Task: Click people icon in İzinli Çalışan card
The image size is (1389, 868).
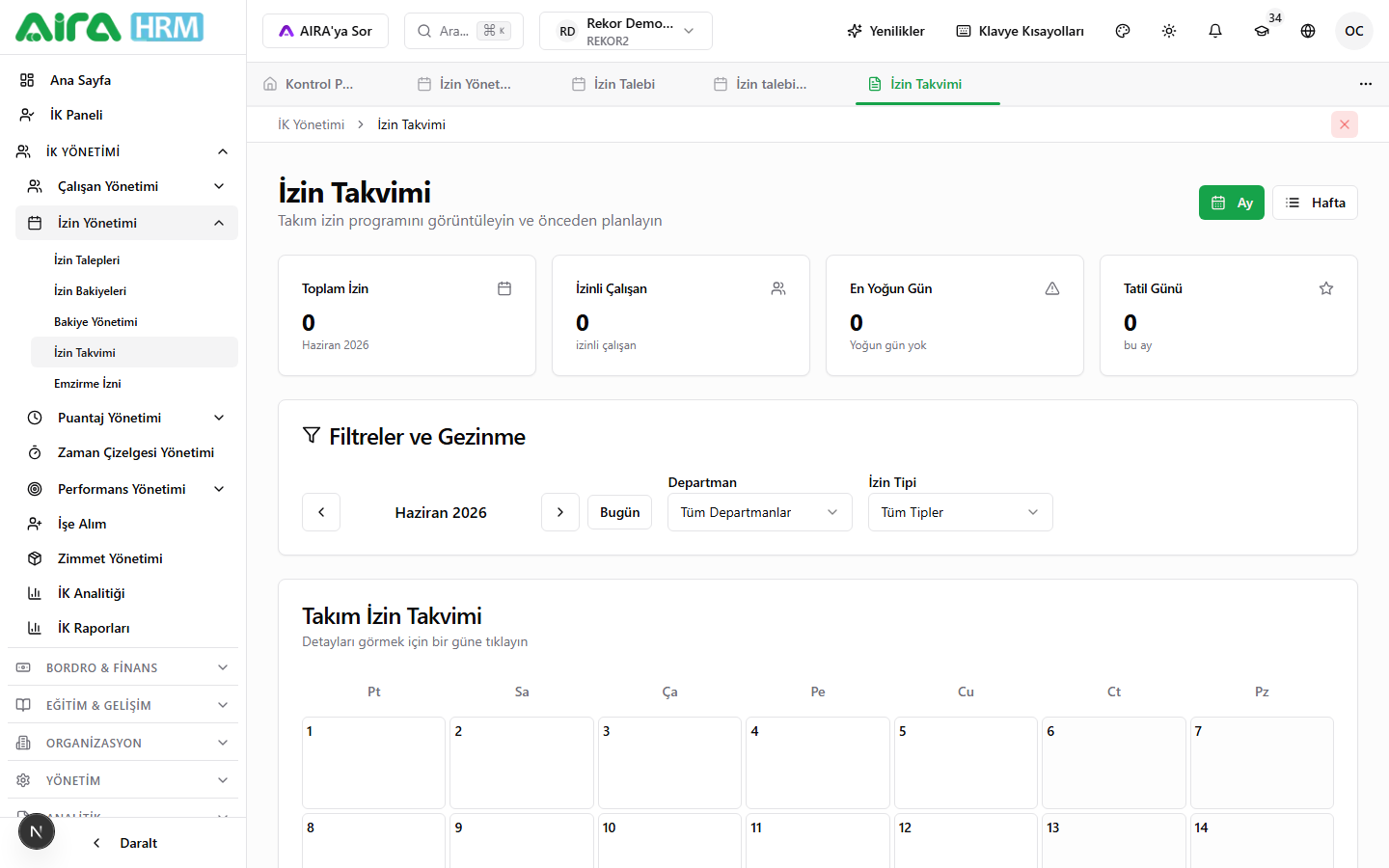Action: (x=778, y=288)
